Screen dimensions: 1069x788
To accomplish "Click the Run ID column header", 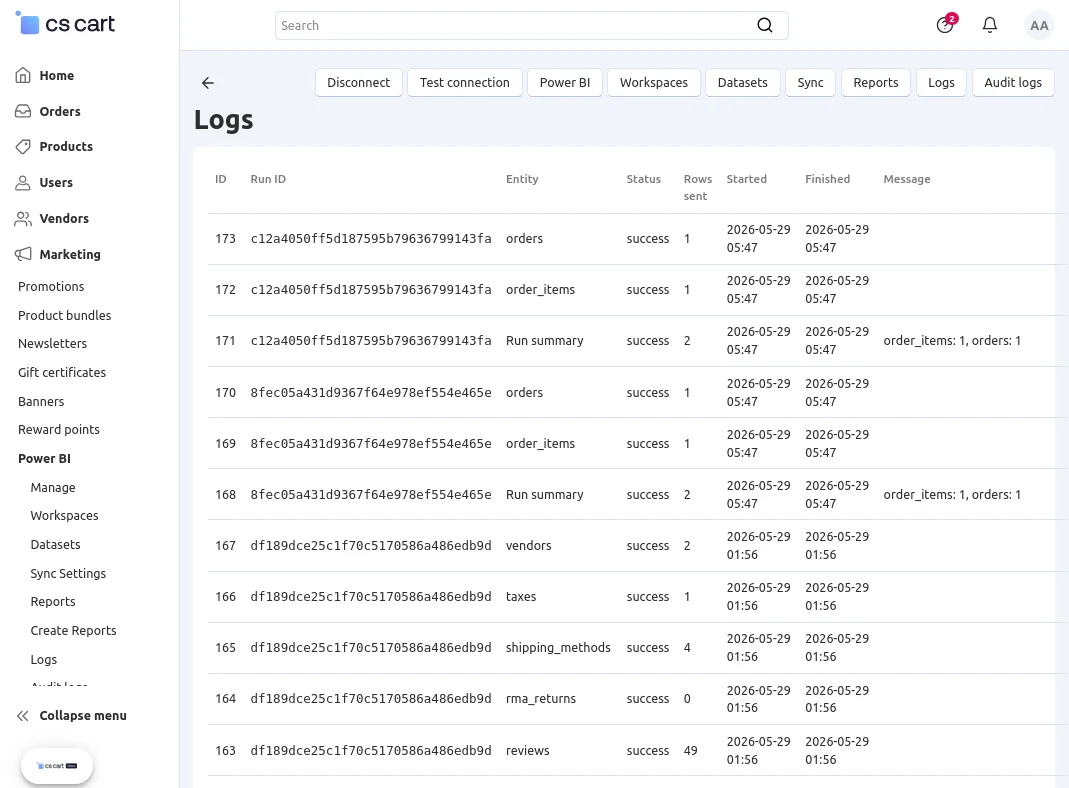I will pyautogui.click(x=268, y=179).
